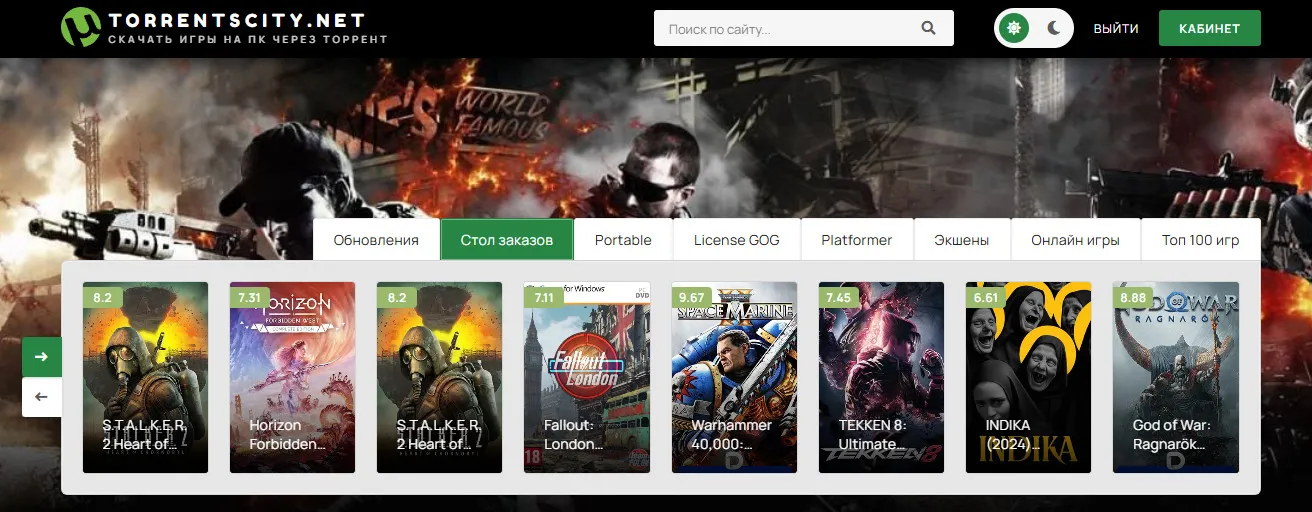Open the Обновления tab
Viewport: 1312px width, 512px height.
(376, 240)
